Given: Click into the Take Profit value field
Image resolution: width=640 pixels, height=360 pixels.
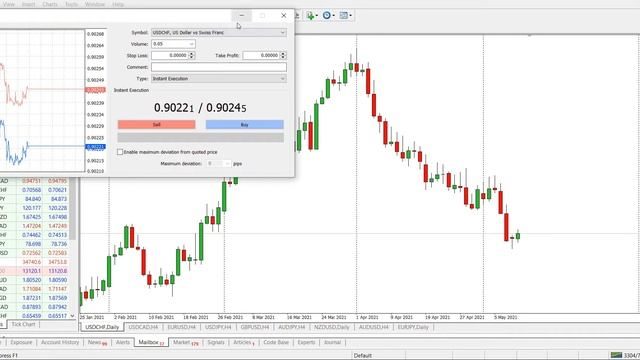Looking at the screenshot, I should (x=261, y=56).
